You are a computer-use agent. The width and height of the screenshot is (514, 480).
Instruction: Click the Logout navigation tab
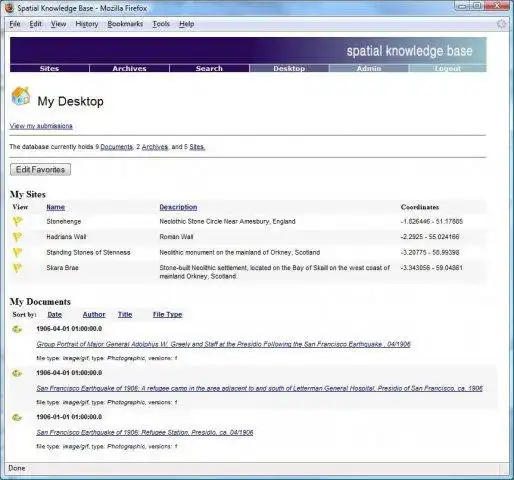(x=448, y=68)
